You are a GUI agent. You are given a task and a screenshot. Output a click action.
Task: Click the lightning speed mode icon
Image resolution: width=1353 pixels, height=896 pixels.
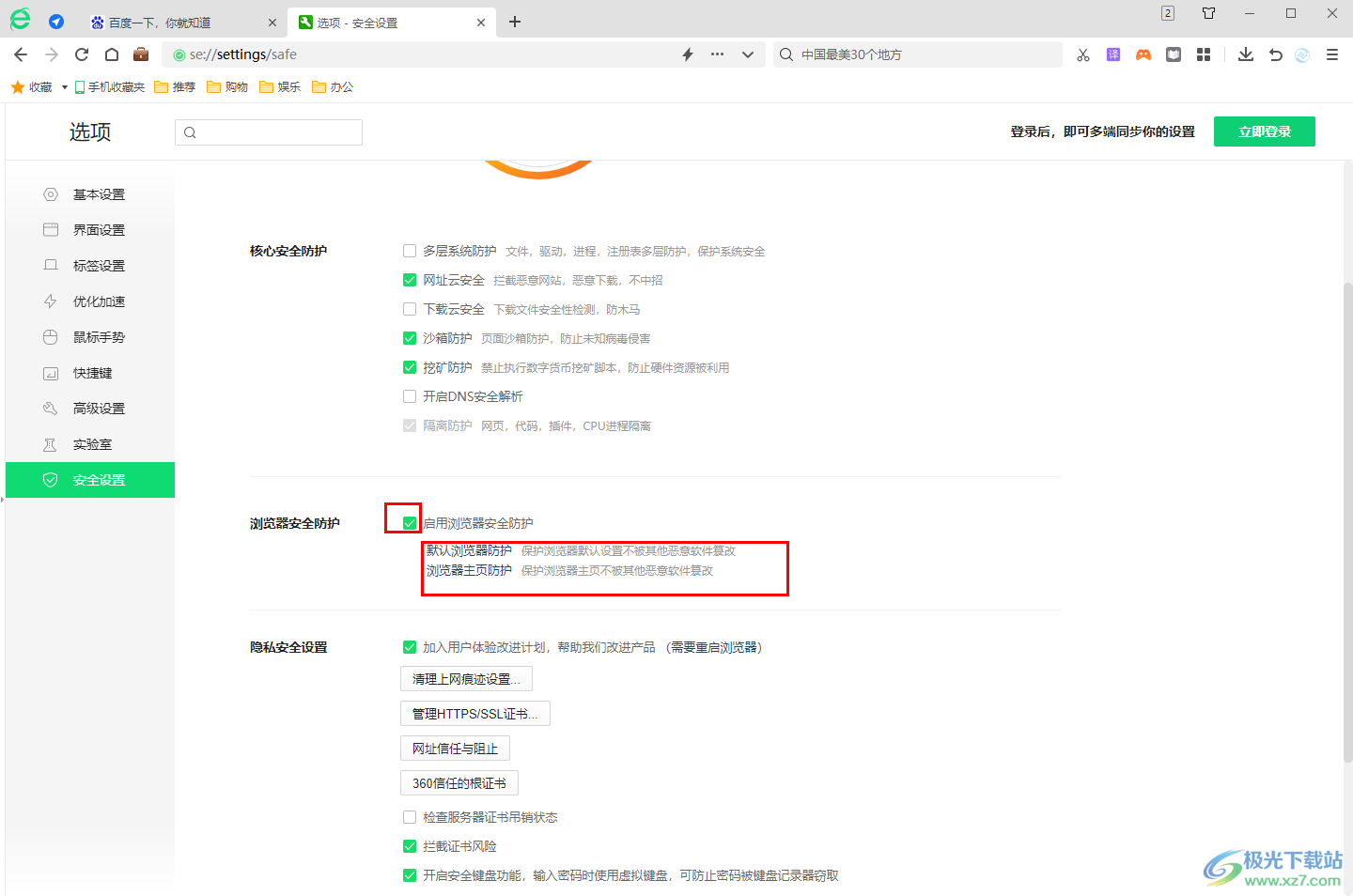click(688, 54)
